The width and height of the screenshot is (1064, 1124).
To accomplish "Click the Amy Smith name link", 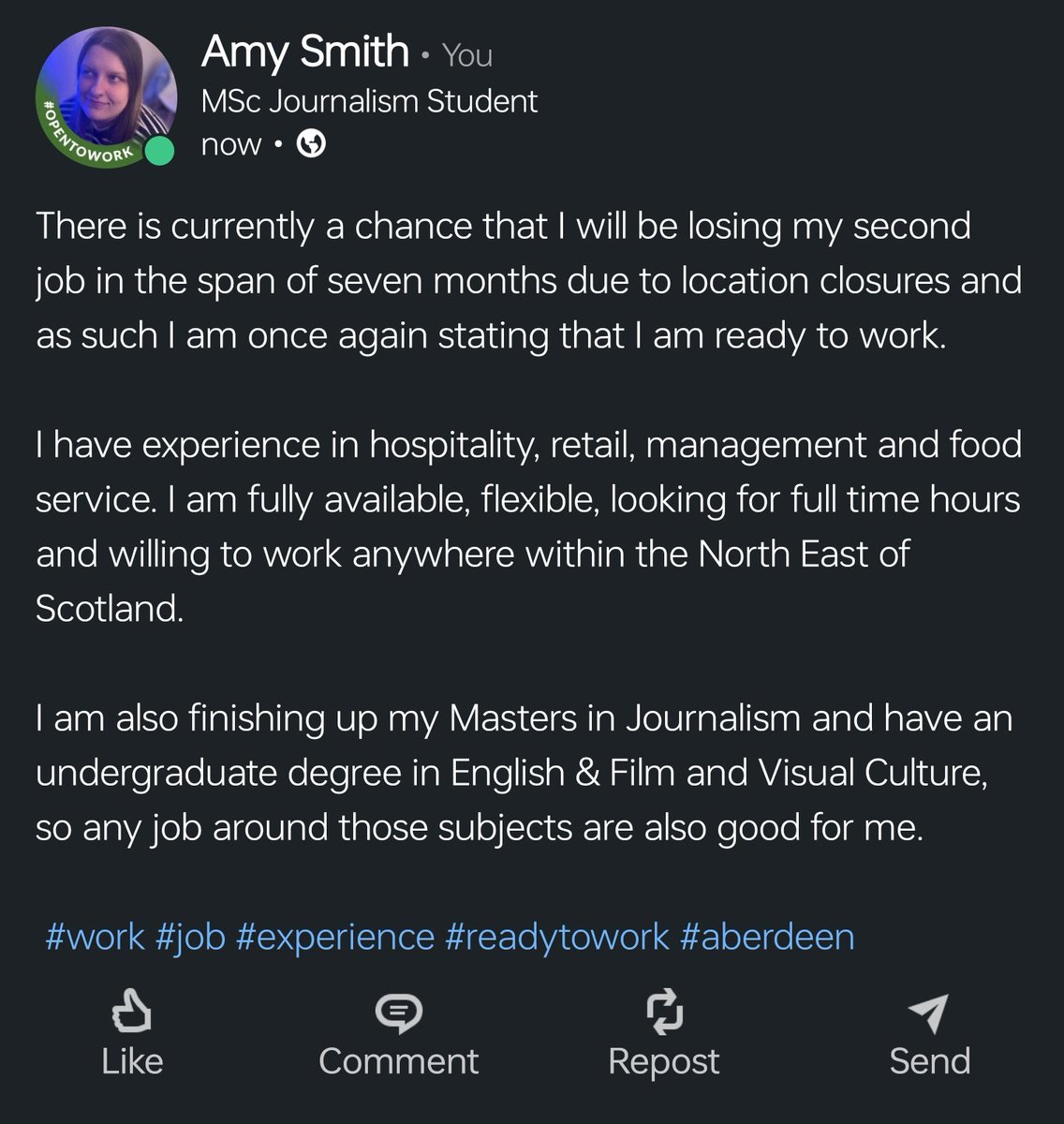I will click(x=306, y=53).
